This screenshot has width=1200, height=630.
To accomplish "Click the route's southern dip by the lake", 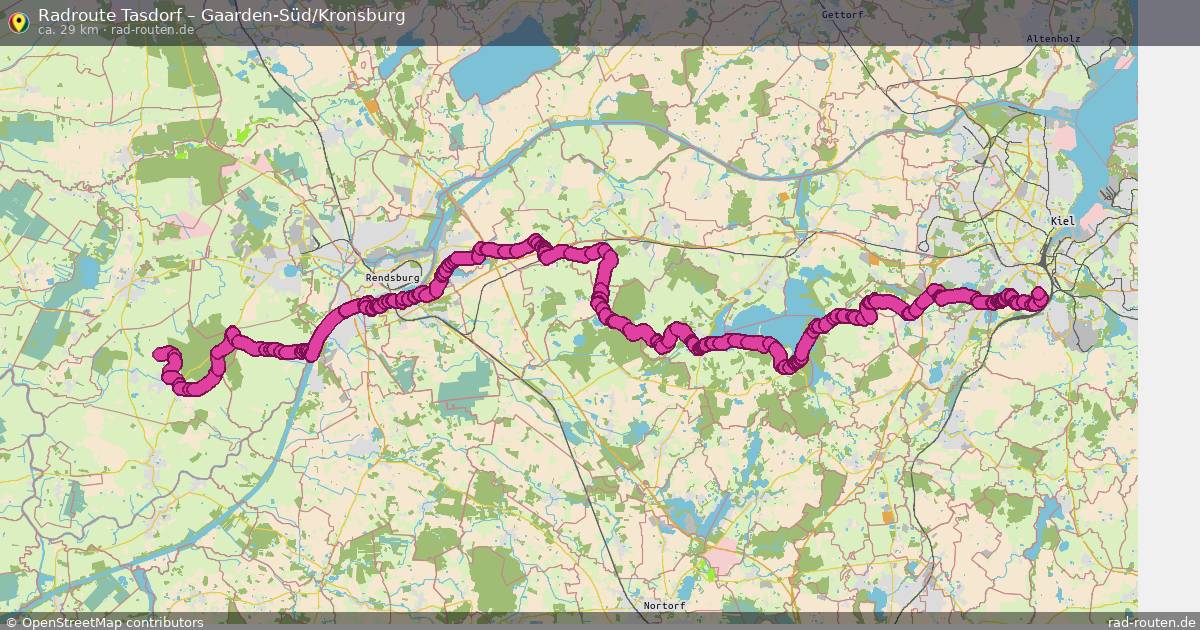I will 790,365.
